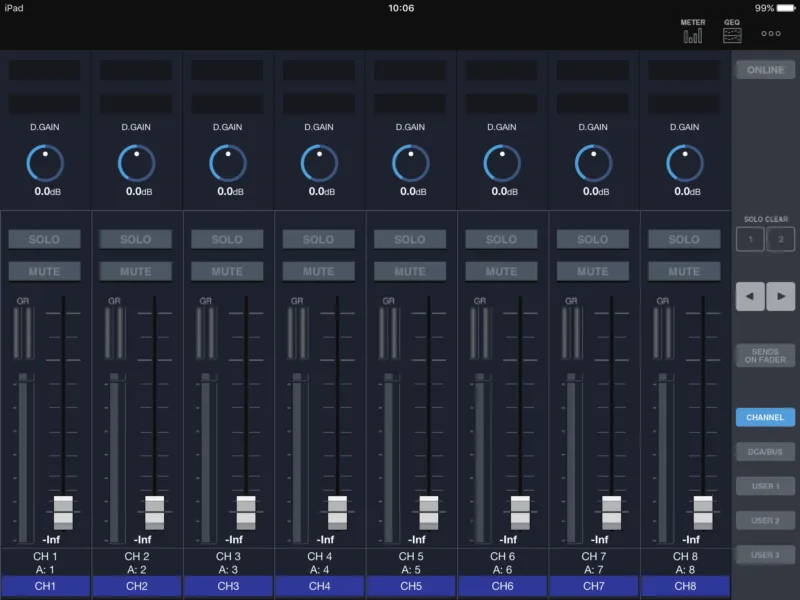Toggle the SENDS ON FADER mode

[765, 356]
